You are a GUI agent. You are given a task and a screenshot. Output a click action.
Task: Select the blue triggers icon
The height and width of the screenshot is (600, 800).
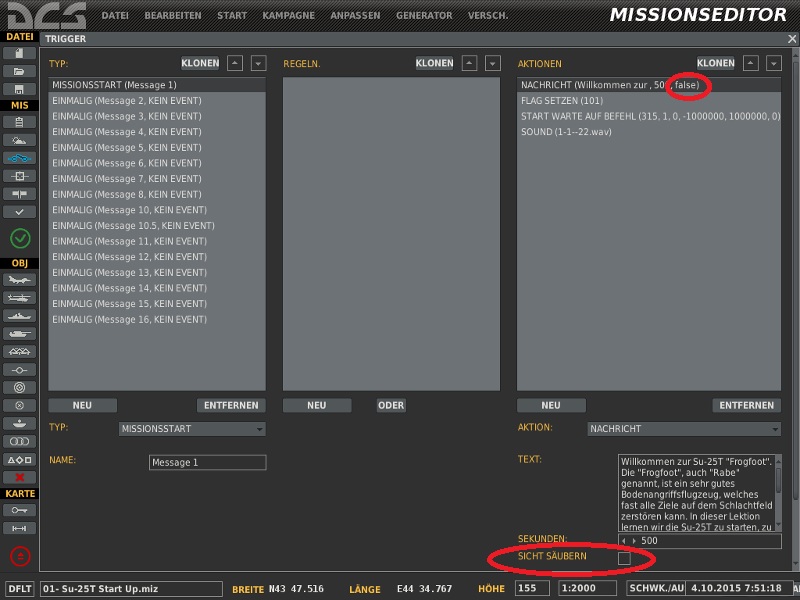pyautogui.click(x=19, y=158)
